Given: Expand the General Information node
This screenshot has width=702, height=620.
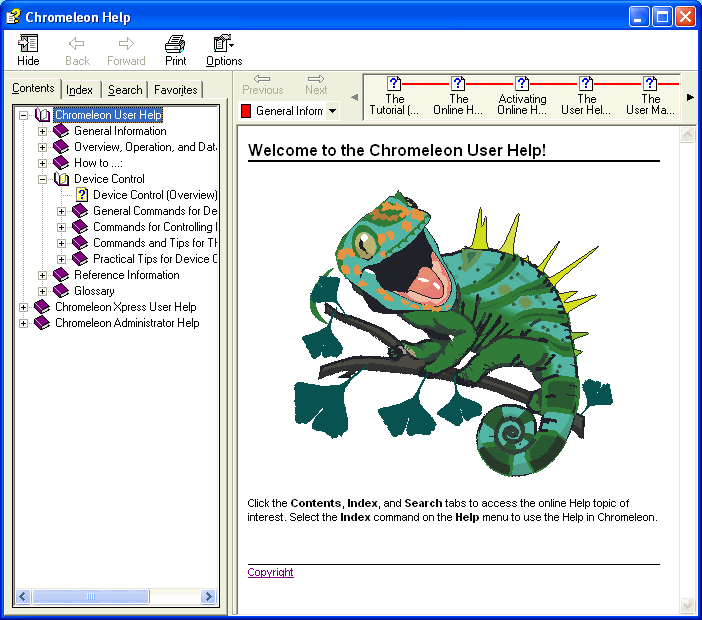Looking at the screenshot, I should (42, 131).
